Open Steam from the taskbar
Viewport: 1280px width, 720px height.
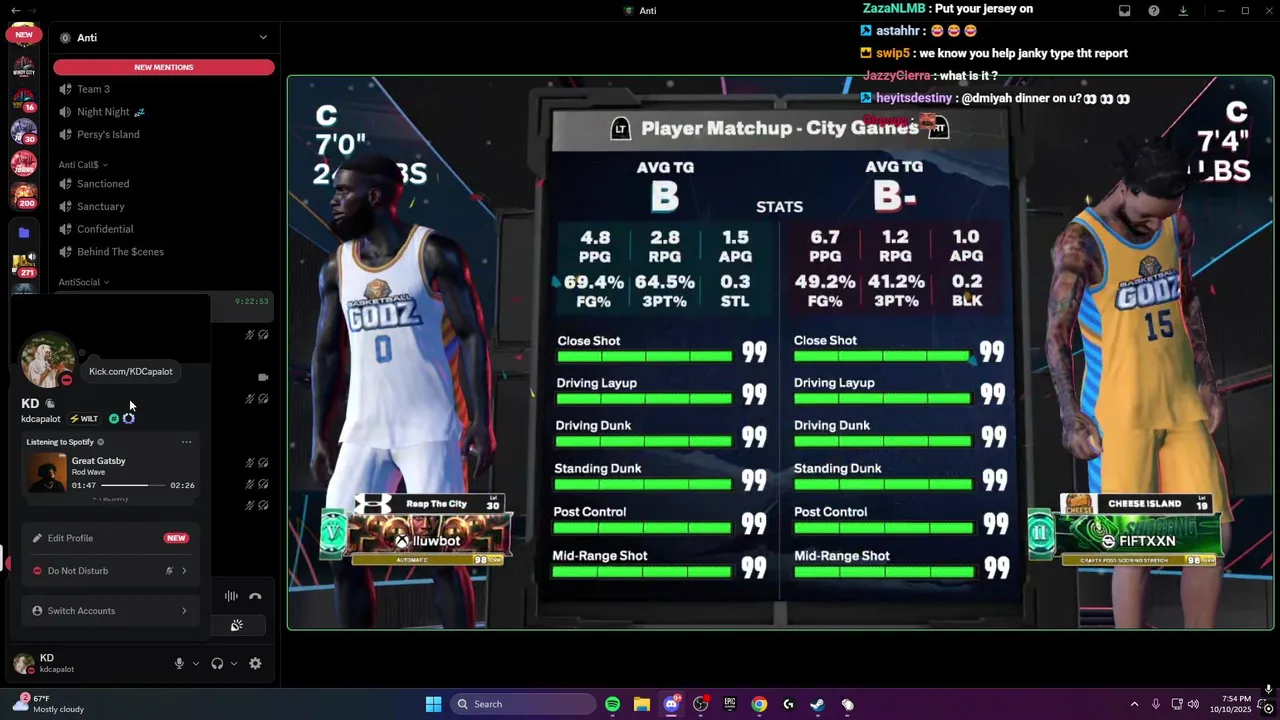tap(817, 704)
